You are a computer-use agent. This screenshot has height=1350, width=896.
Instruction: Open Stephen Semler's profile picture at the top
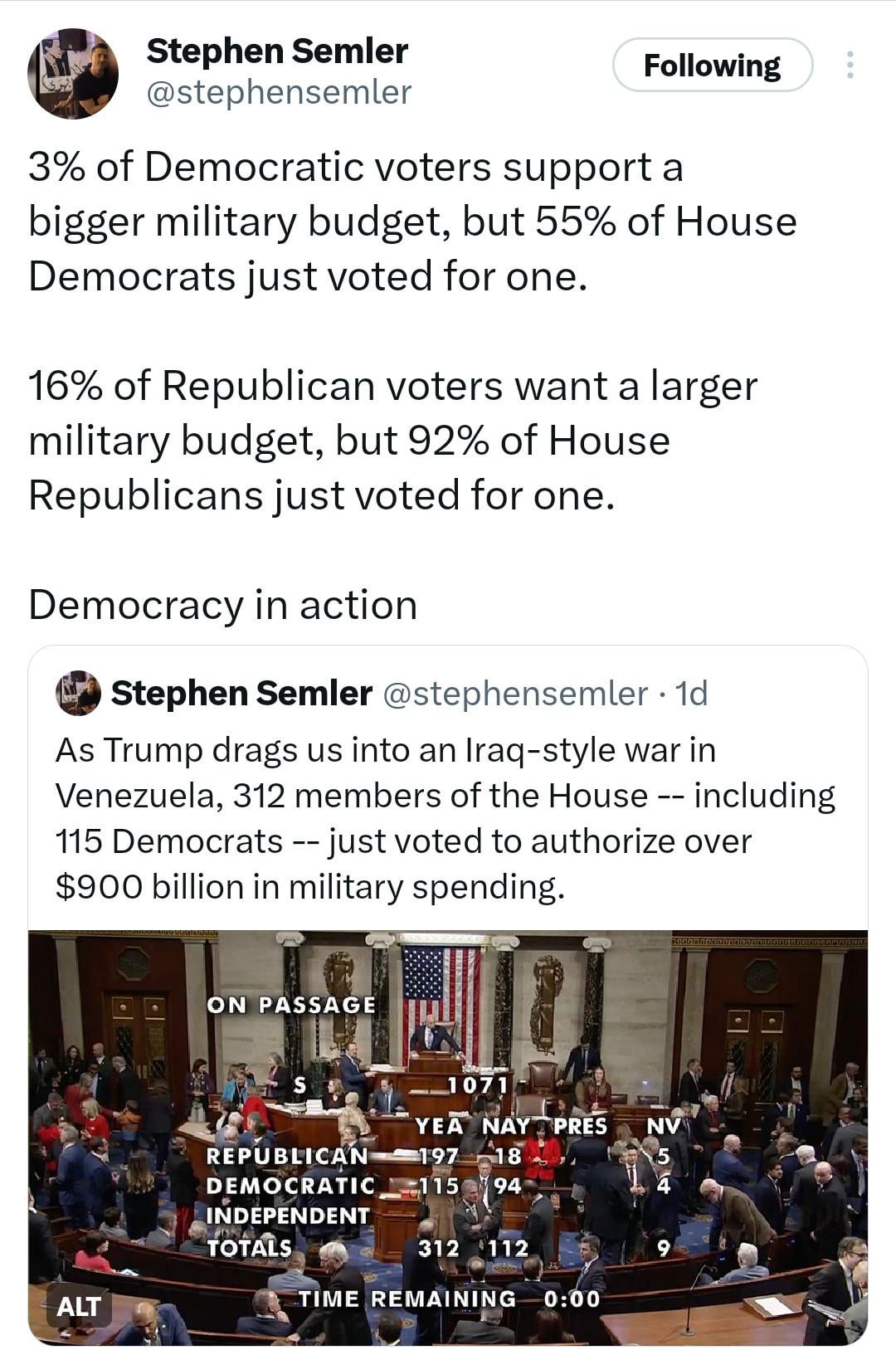click(x=73, y=73)
